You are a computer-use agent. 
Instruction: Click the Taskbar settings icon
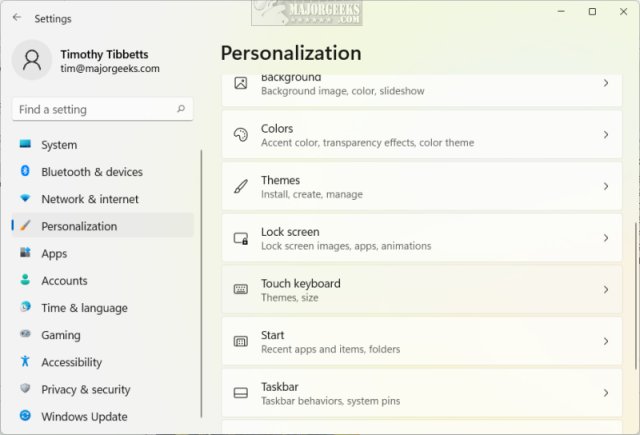(240, 393)
